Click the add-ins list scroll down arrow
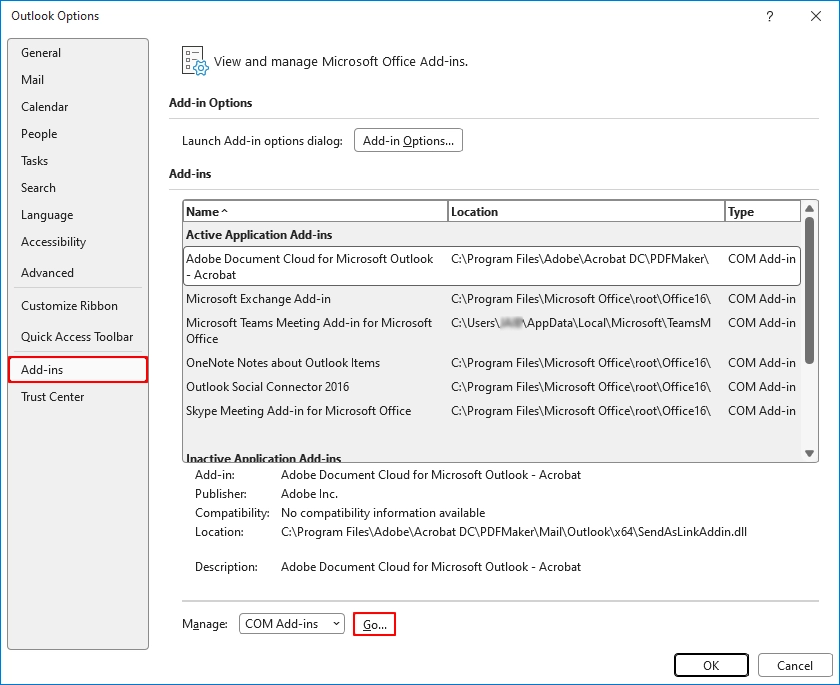This screenshot has width=840, height=685. (809, 454)
